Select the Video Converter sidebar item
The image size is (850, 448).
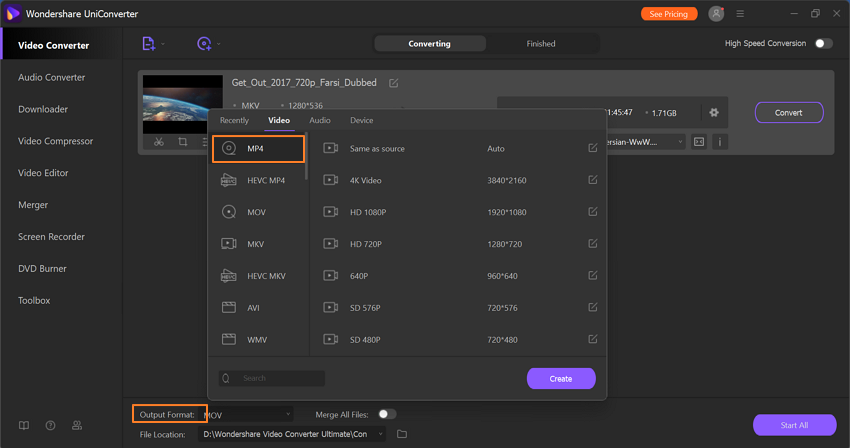[62, 46]
